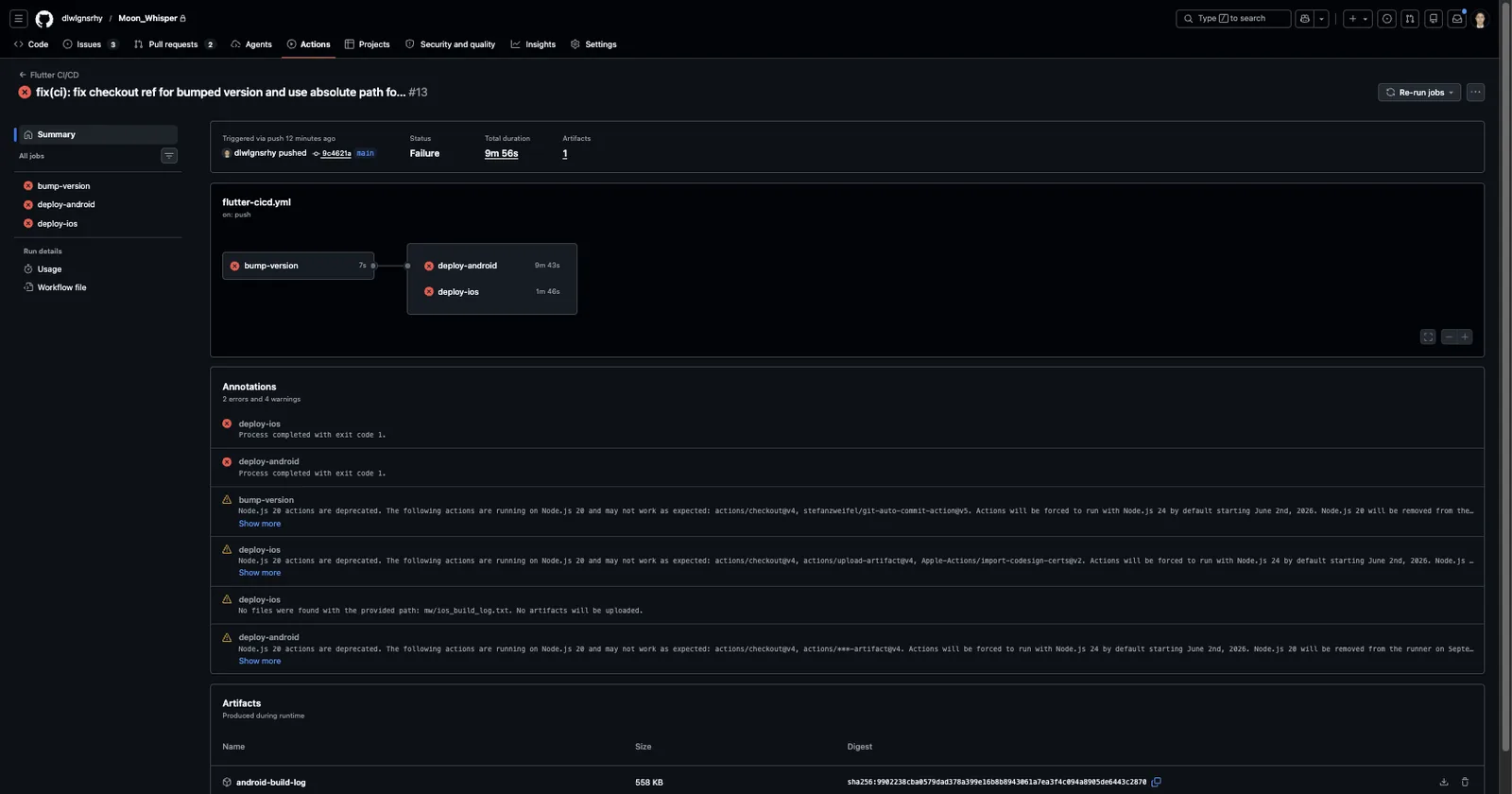The height and width of the screenshot is (794, 1512).
Task: Open the repositories icon in header
Action: pos(1434,18)
